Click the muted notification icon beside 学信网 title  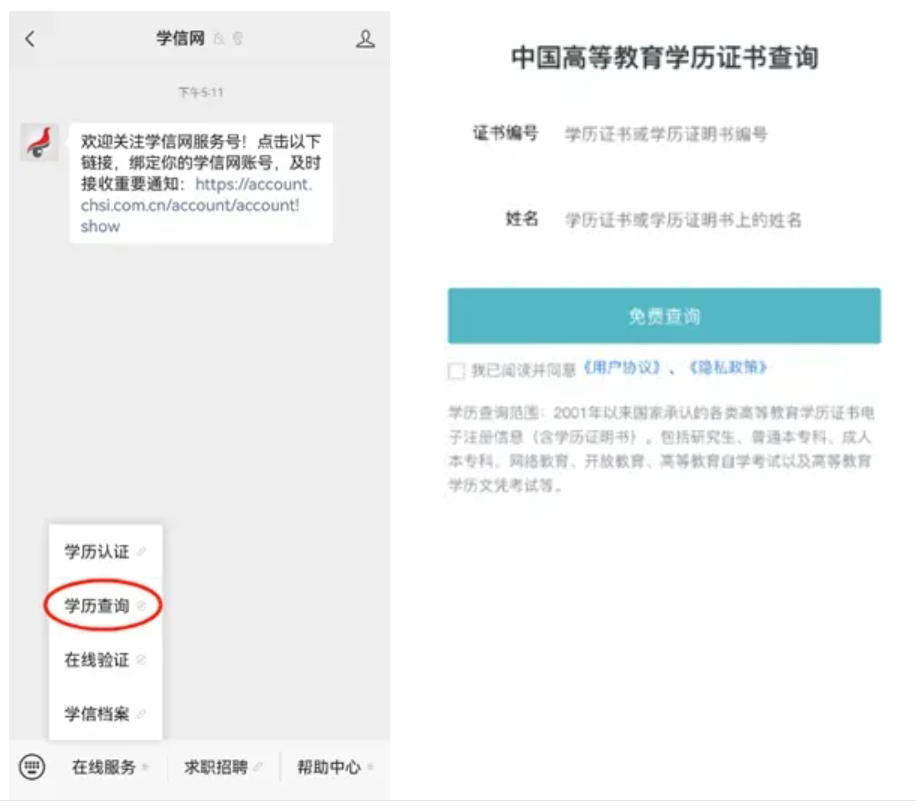[219, 39]
